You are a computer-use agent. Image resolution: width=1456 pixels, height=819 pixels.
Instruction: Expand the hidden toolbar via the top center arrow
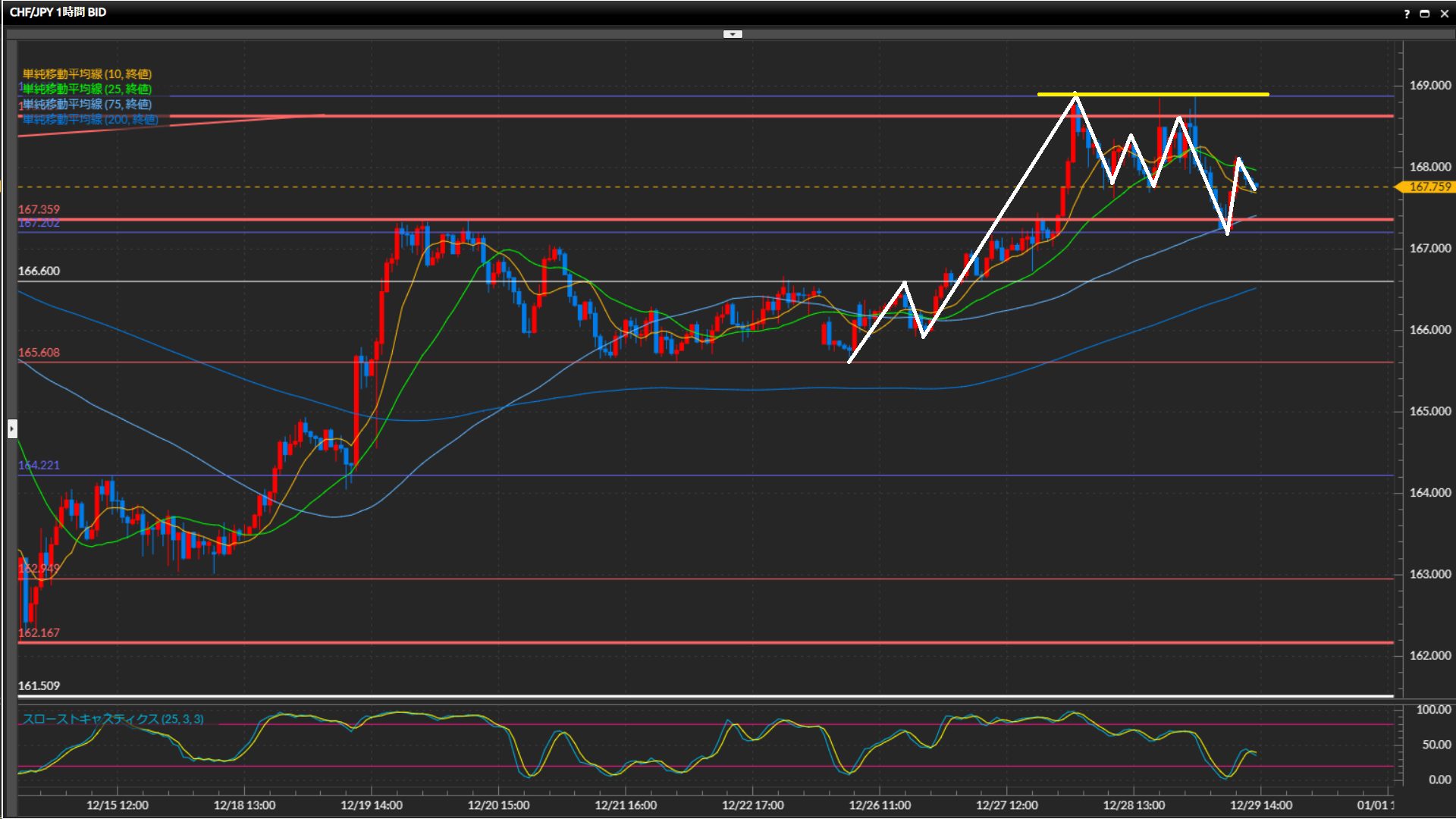733,34
